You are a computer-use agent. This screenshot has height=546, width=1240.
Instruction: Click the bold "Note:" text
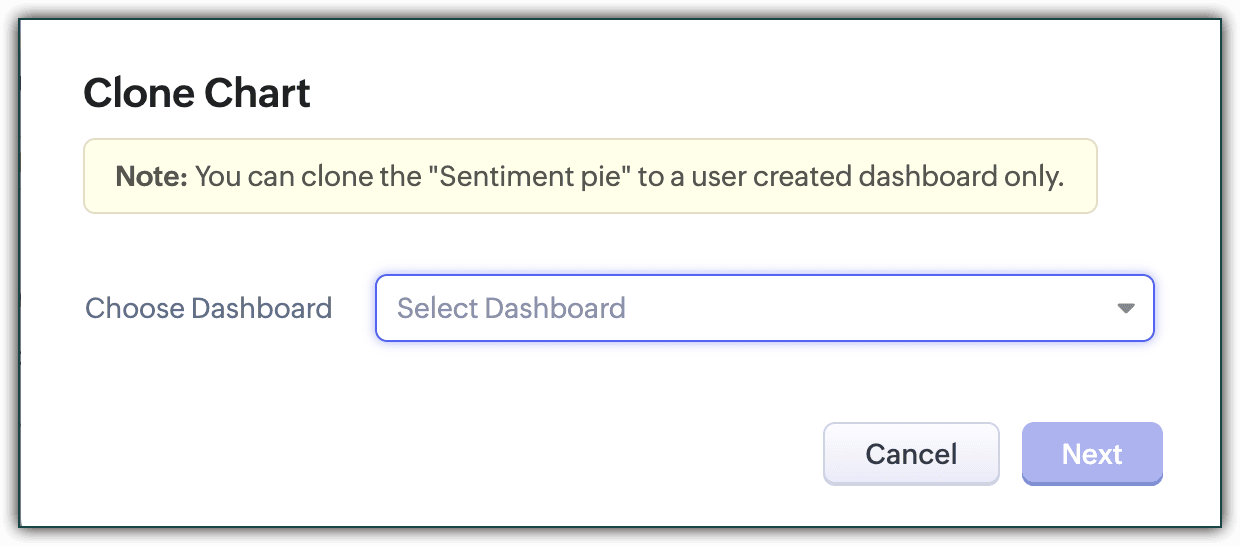tap(152, 177)
